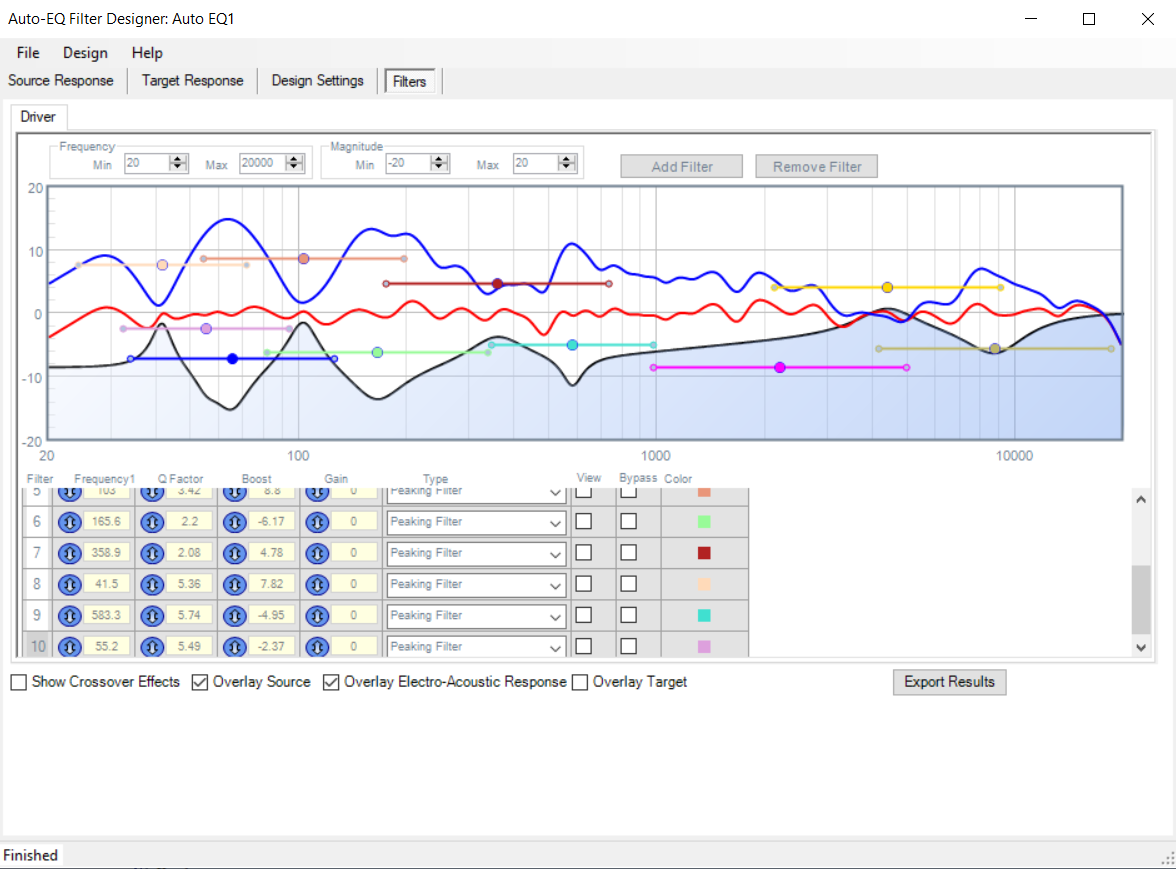Click the Q Factor adjust icon for filter 7
The image size is (1176, 869).
[152, 553]
